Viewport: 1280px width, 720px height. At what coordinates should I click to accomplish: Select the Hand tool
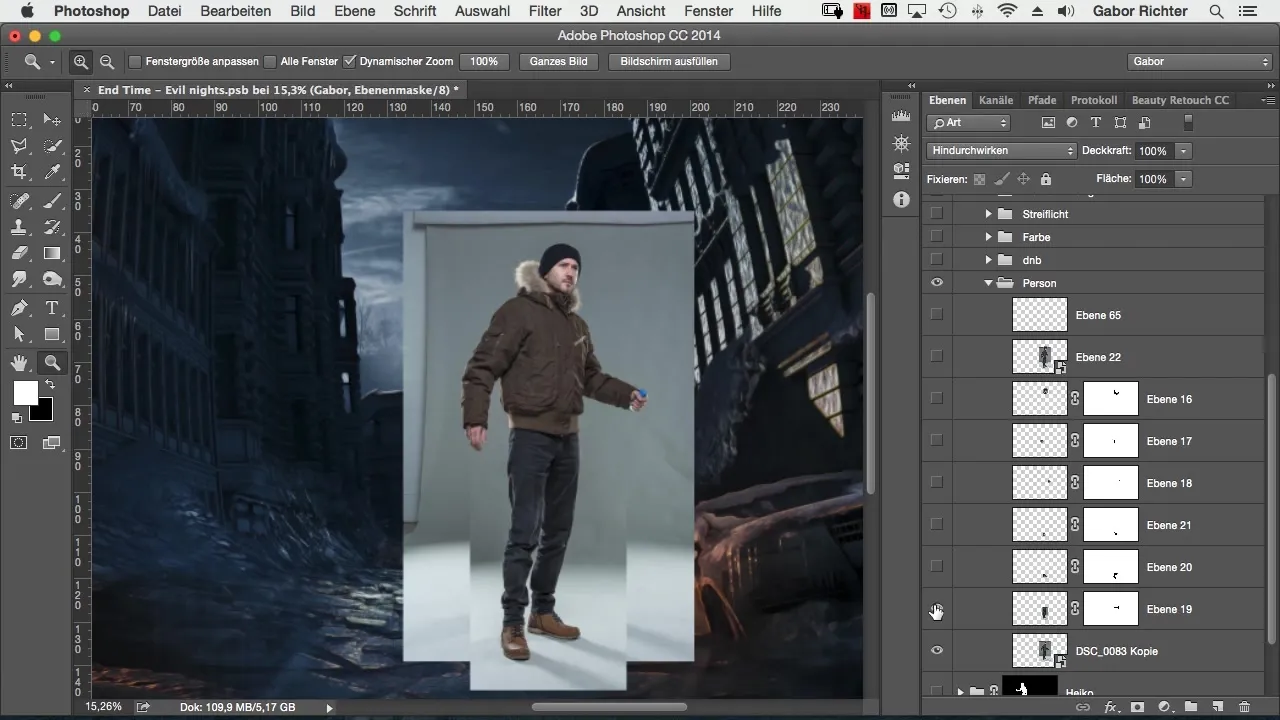[19, 363]
